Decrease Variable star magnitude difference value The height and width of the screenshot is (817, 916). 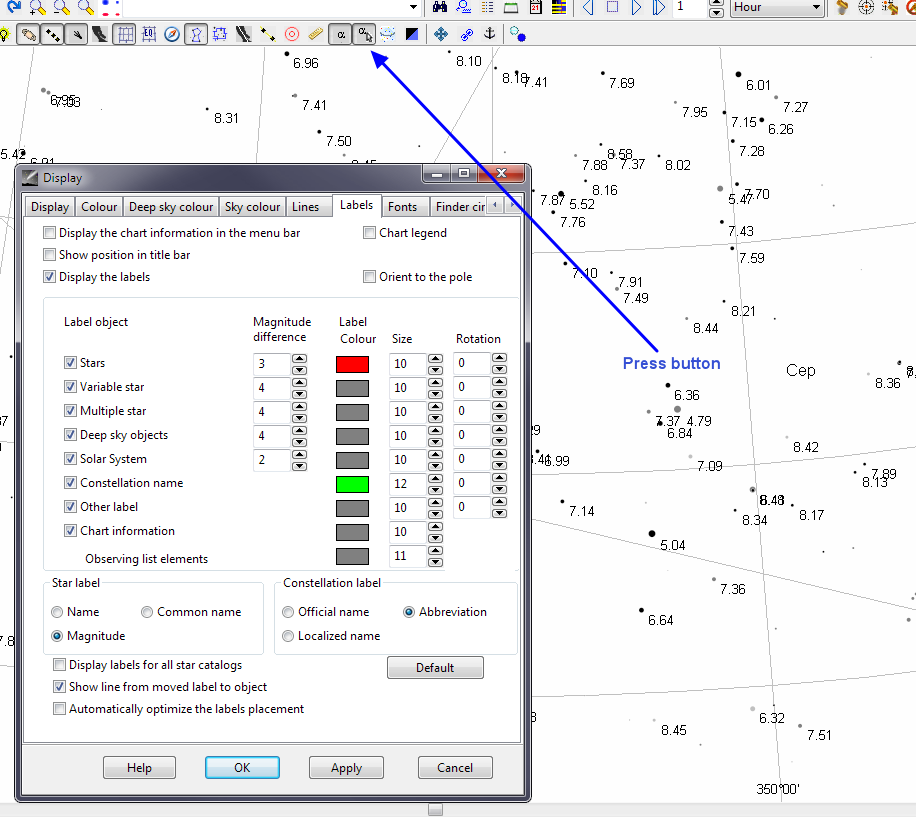tap(299, 394)
